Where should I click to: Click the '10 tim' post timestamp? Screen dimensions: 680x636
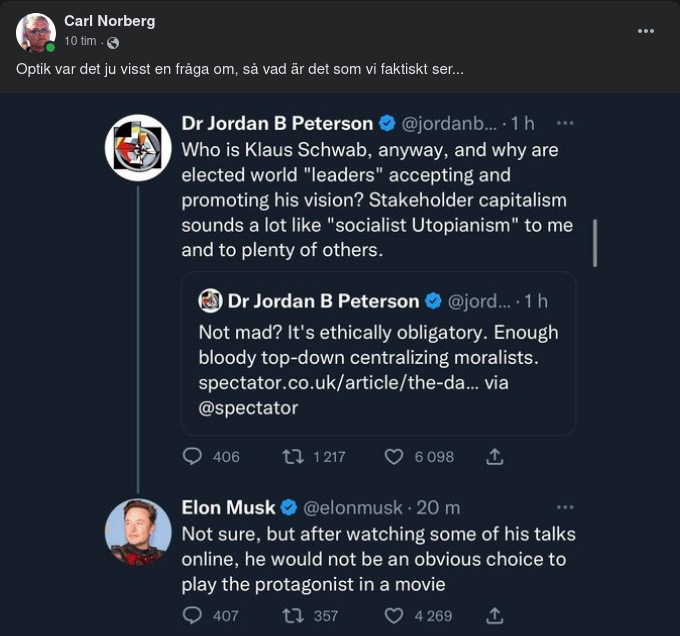tap(81, 42)
